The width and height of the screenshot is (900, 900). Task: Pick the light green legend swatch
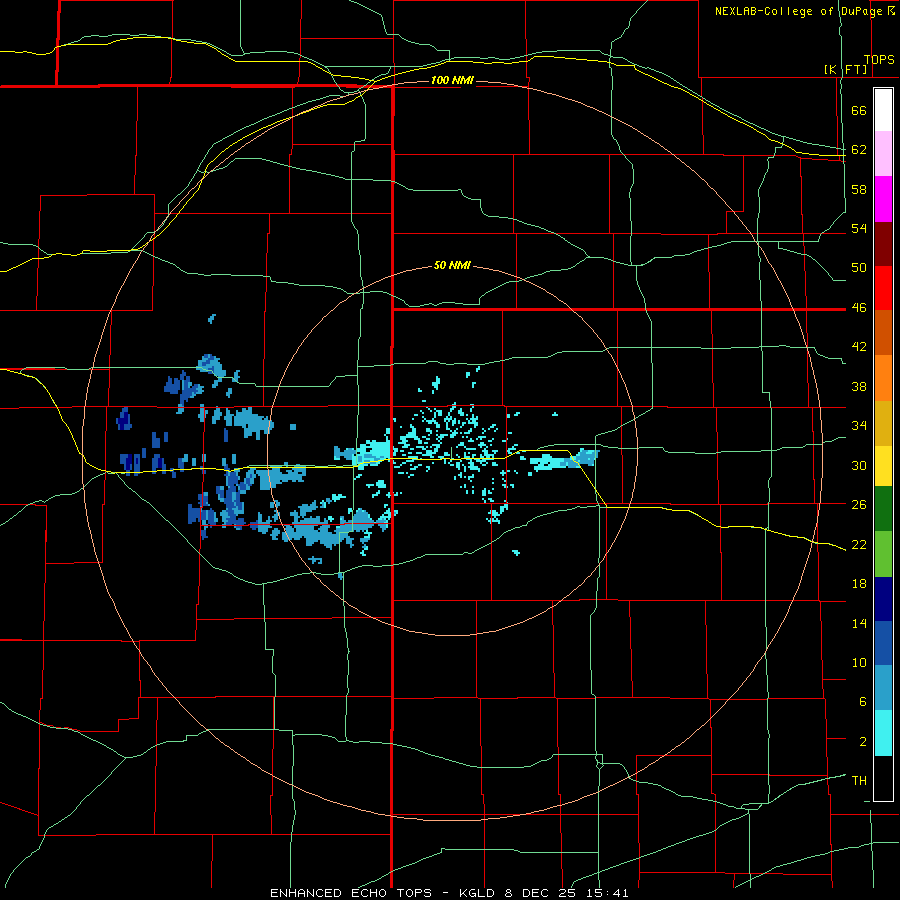(x=883, y=554)
